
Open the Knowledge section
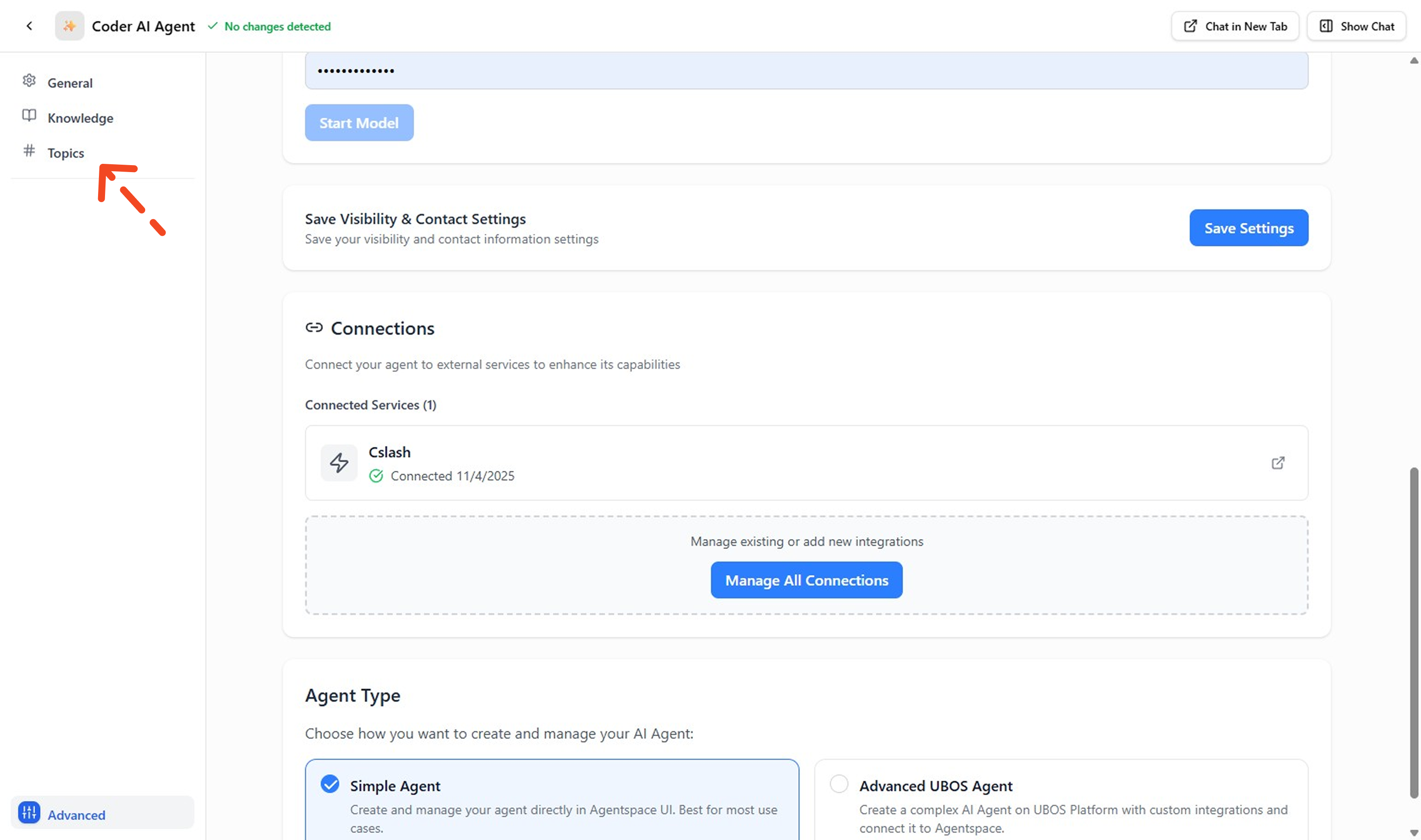coord(80,118)
